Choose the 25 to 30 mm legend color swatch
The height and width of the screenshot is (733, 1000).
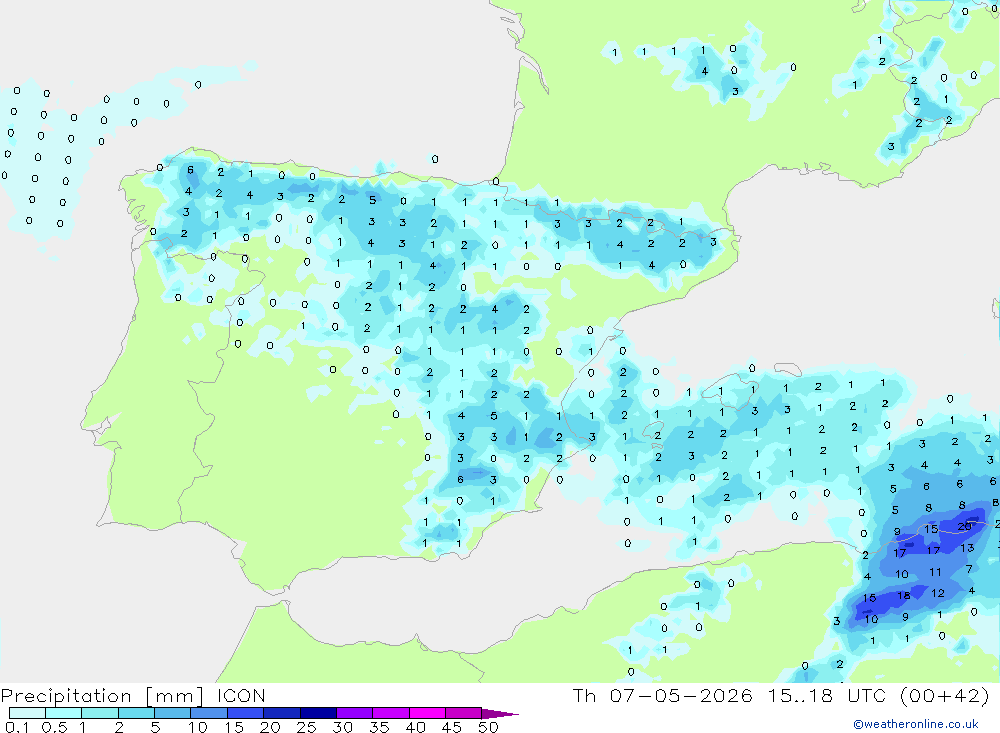[x=318, y=713]
